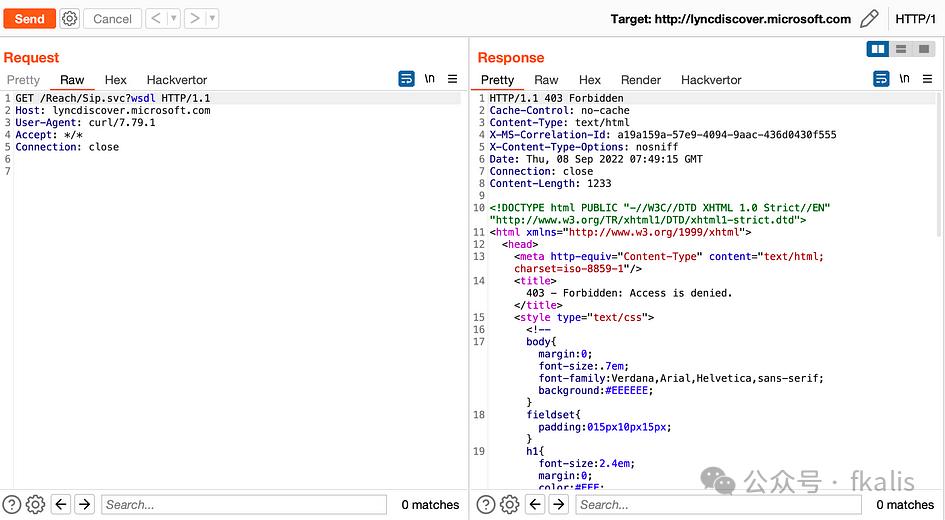Open help icon under Response panel
This screenshot has width=945, height=520.
tap(486, 504)
